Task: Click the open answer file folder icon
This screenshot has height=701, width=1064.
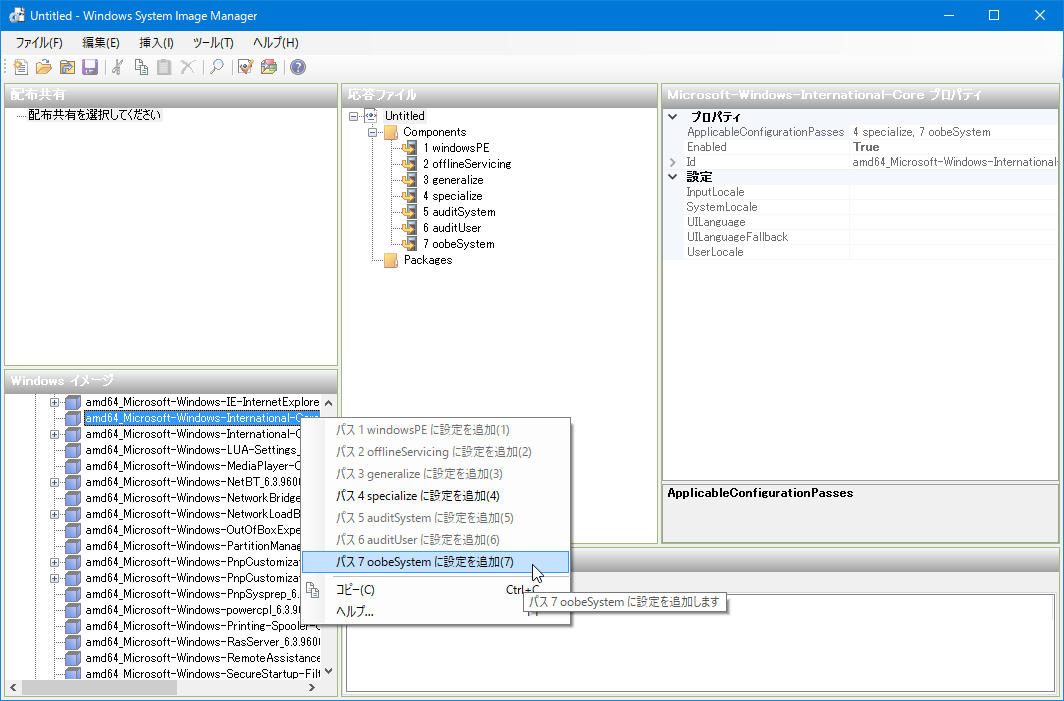Action: pos(44,67)
